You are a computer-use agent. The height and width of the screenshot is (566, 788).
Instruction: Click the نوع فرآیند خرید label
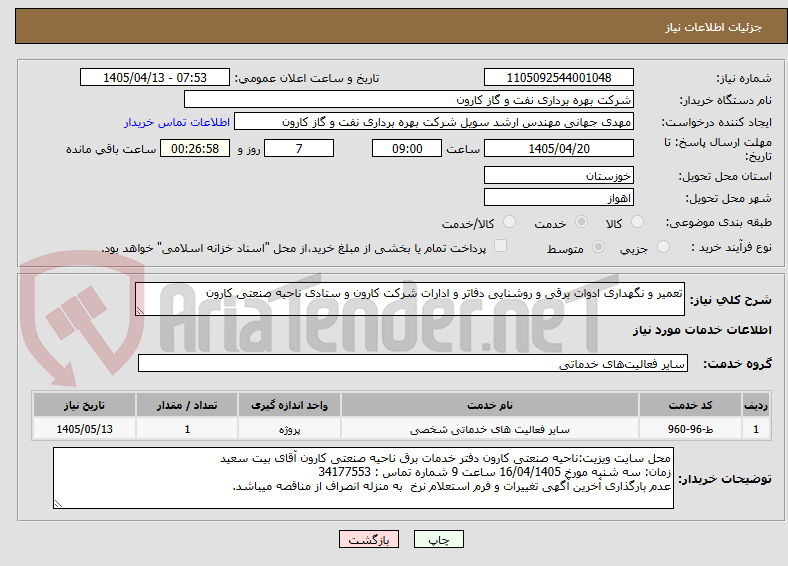pos(732,247)
